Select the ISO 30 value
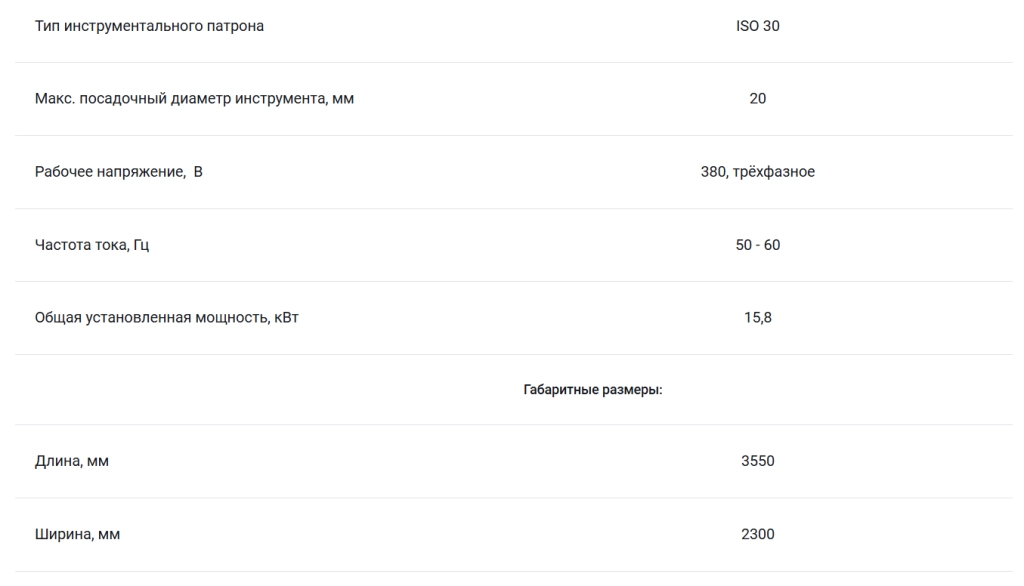Viewport: 1024px width, 586px height. [758, 26]
